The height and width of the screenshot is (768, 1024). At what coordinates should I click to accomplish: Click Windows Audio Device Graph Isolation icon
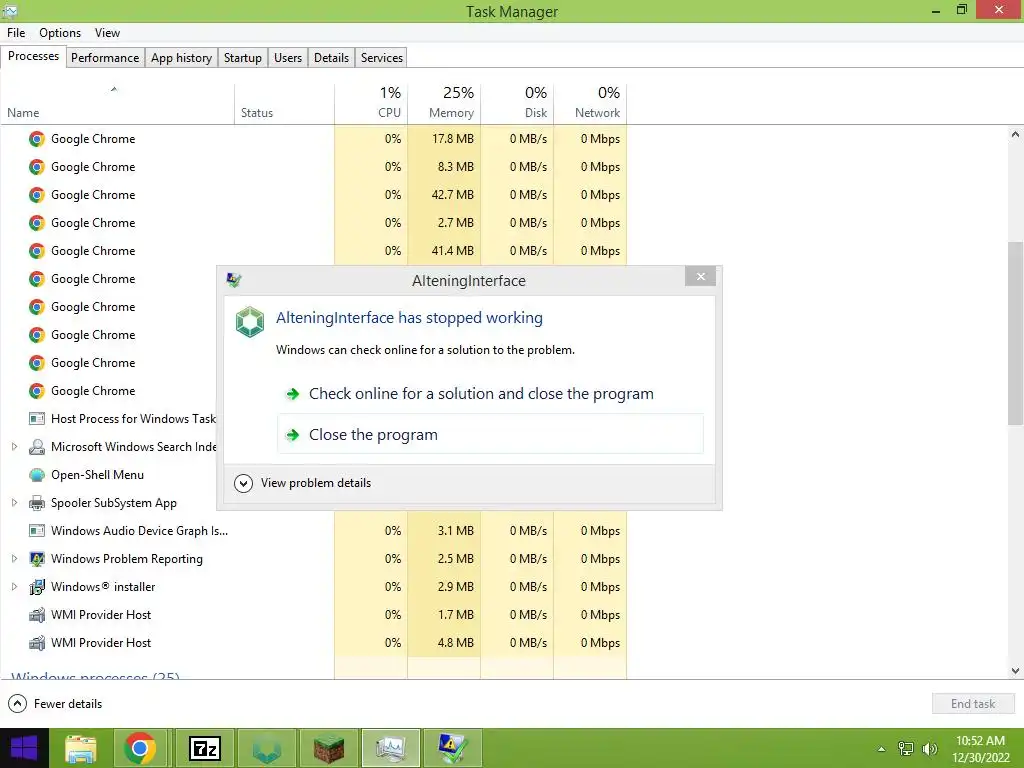tap(37, 531)
